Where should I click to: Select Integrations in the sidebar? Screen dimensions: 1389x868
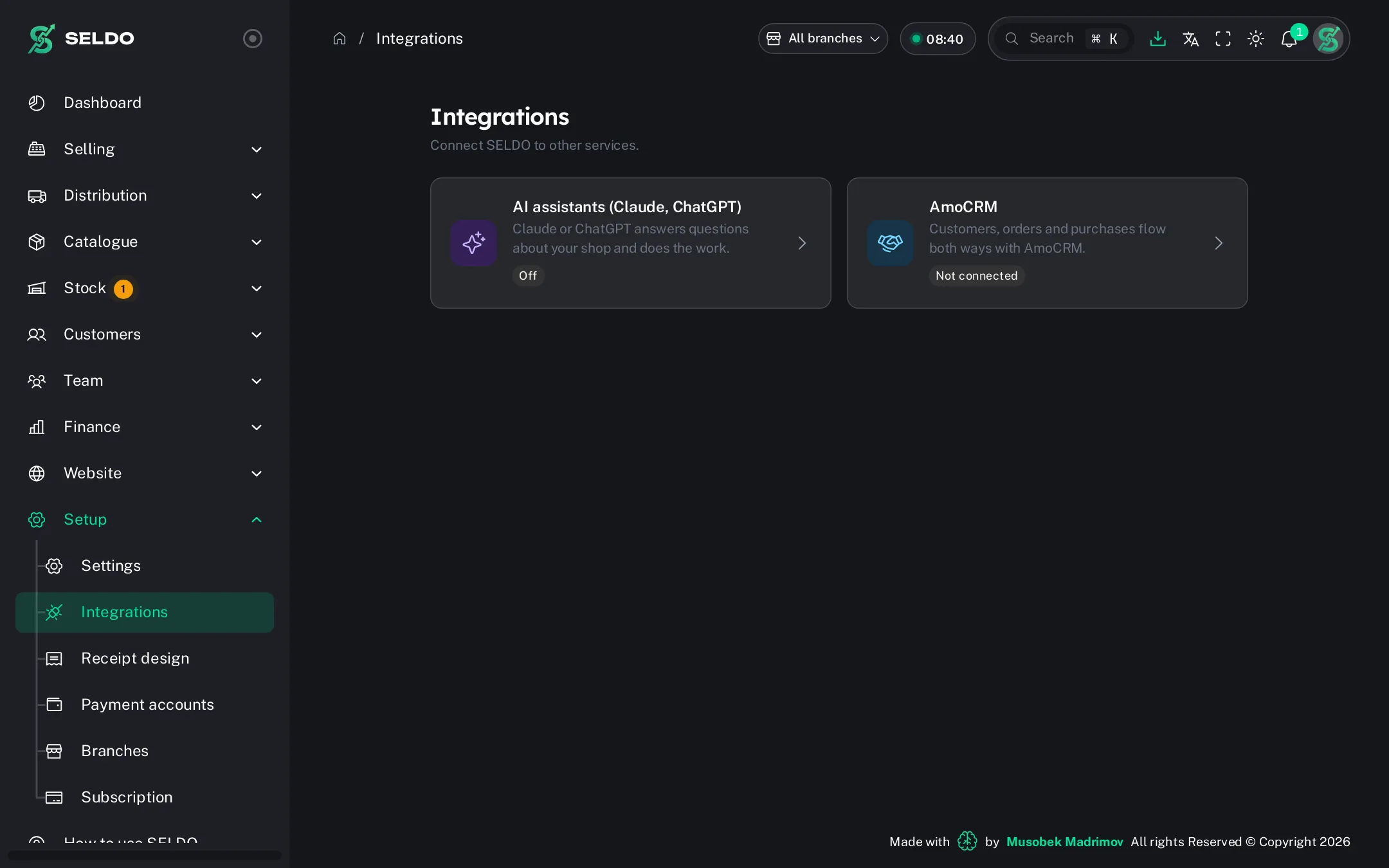click(x=145, y=612)
